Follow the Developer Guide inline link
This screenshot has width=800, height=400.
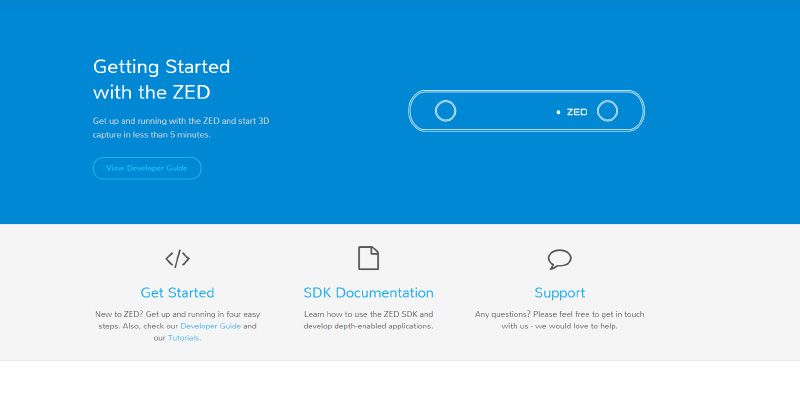pyautogui.click(x=211, y=326)
